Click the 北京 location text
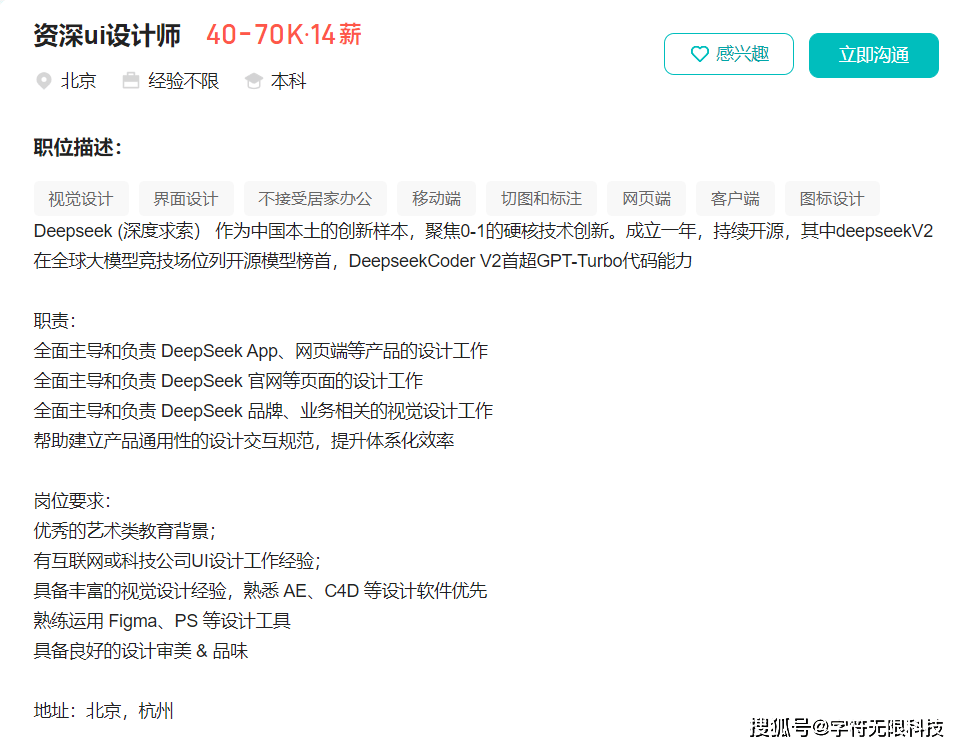Viewport: 965px width, 749px height. tap(78, 81)
